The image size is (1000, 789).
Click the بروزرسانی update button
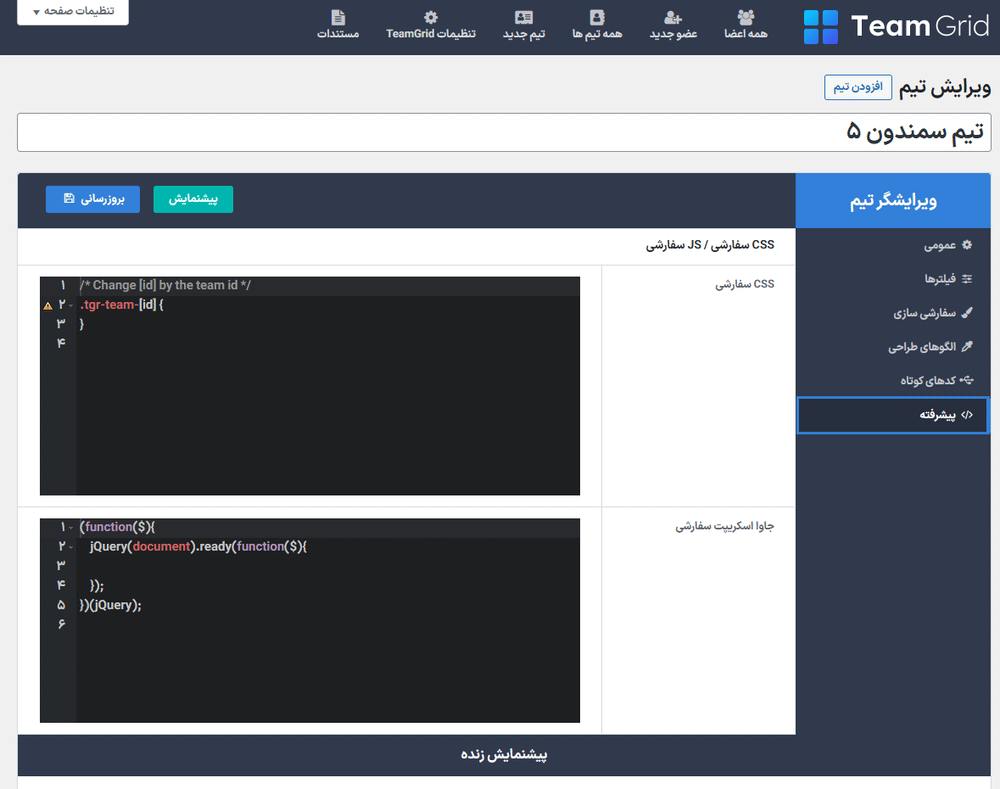point(93,199)
